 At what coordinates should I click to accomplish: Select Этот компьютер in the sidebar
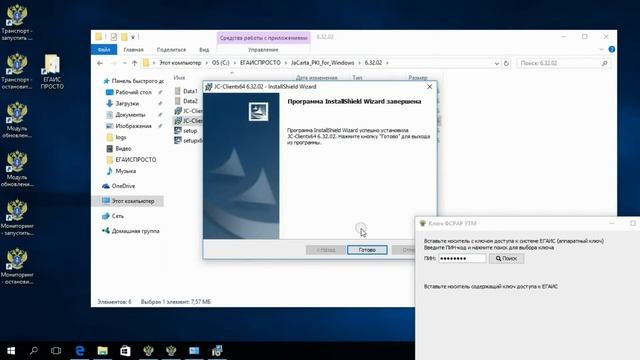pos(128,201)
